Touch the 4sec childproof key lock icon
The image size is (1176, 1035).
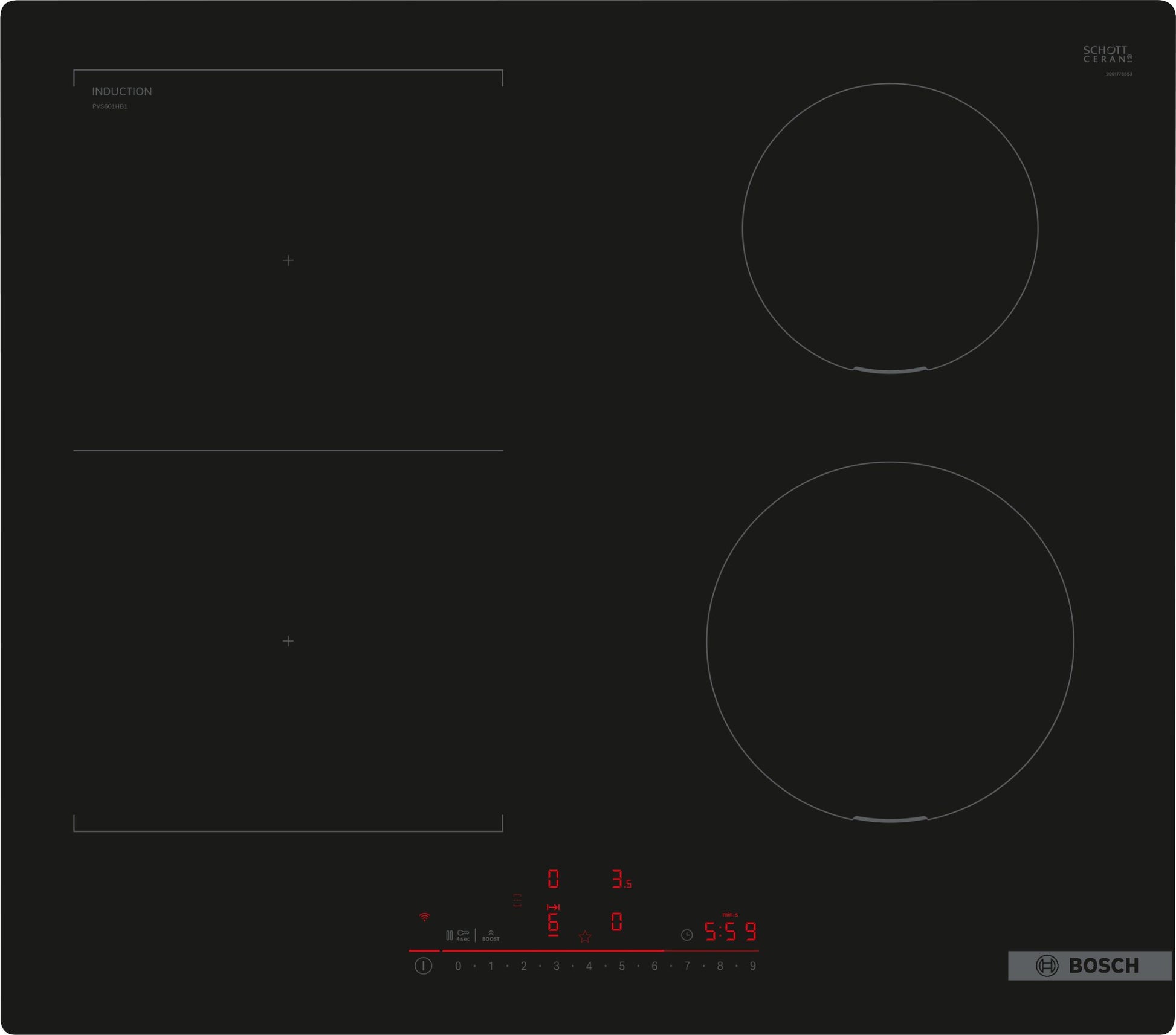(x=463, y=935)
